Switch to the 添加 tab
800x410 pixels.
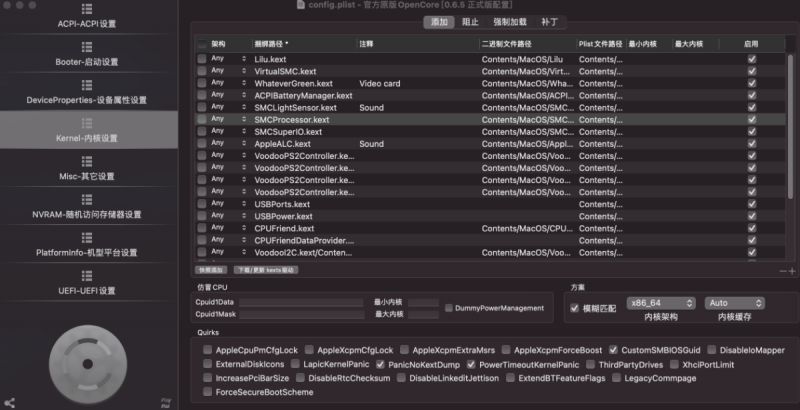[439, 22]
